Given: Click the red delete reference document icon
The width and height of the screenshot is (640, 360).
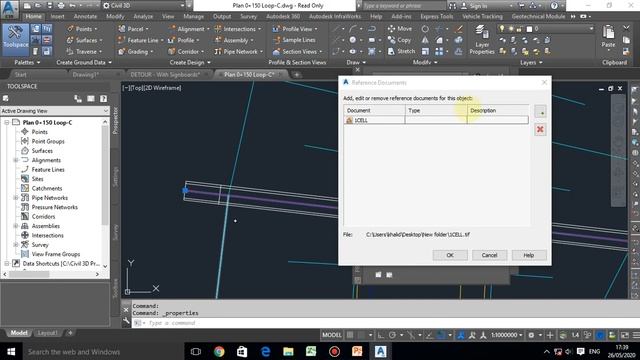Looking at the screenshot, I should 540,129.
